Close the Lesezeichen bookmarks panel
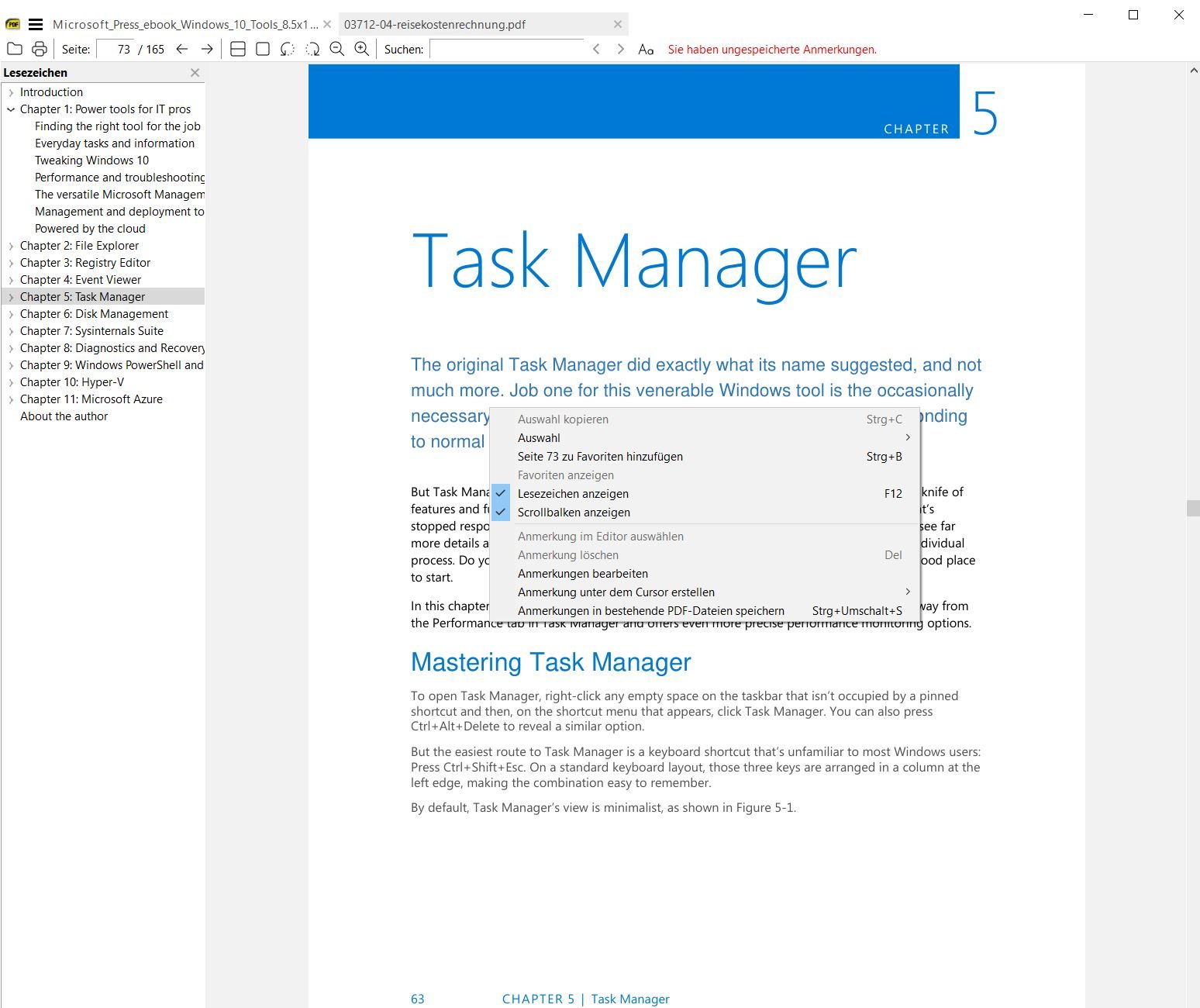The width and height of the screenshot is (1200, 1008). pyautogui.click(x=195, y=72)
